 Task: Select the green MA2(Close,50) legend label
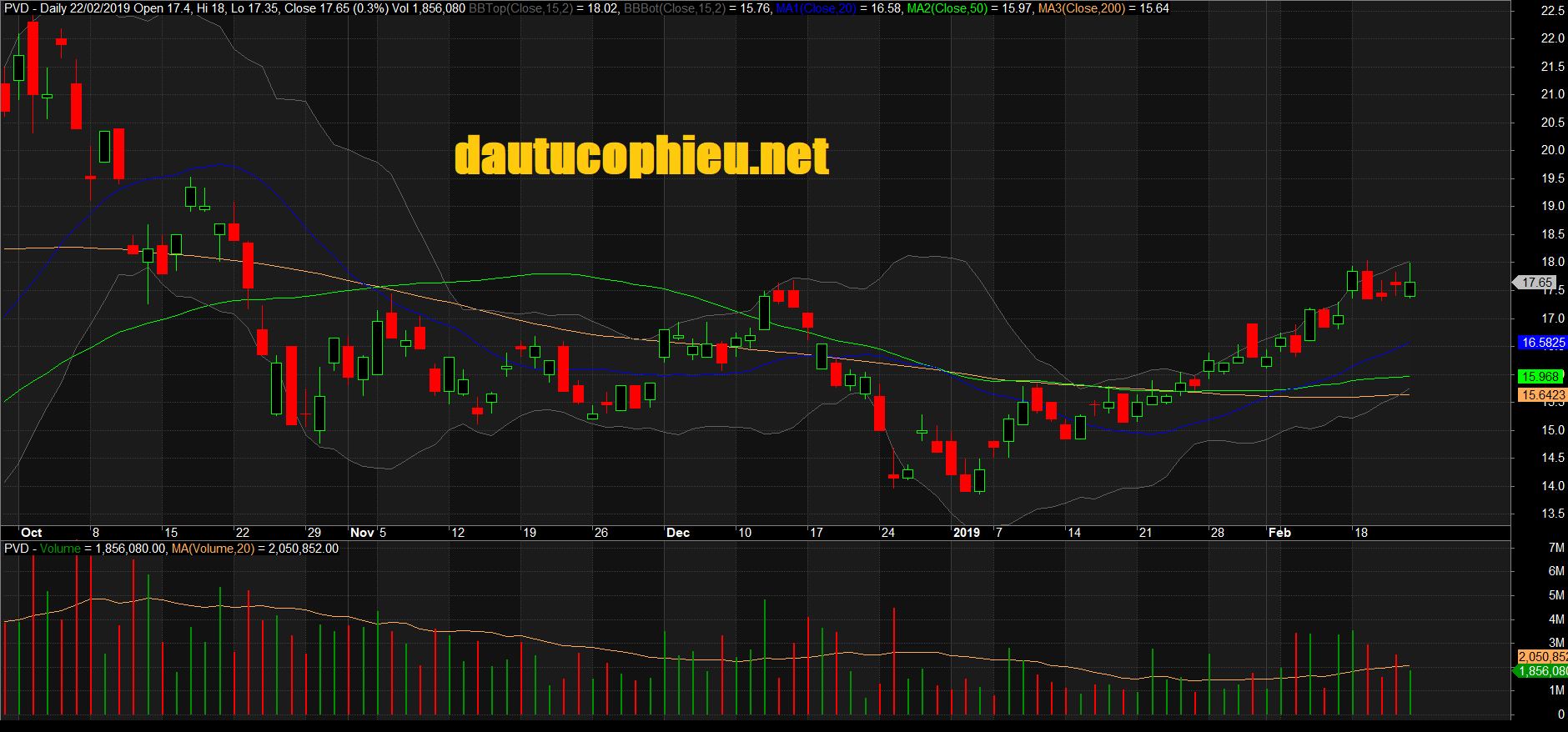pos(947,8)
